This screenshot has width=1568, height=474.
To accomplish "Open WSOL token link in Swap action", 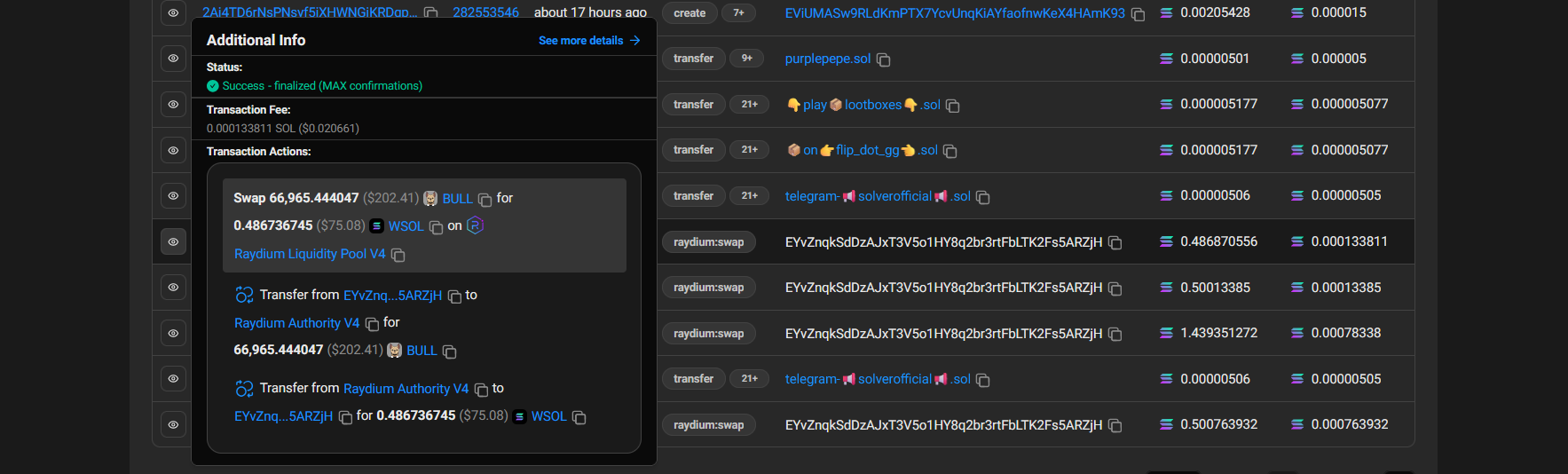I will [x=406, y=226].
